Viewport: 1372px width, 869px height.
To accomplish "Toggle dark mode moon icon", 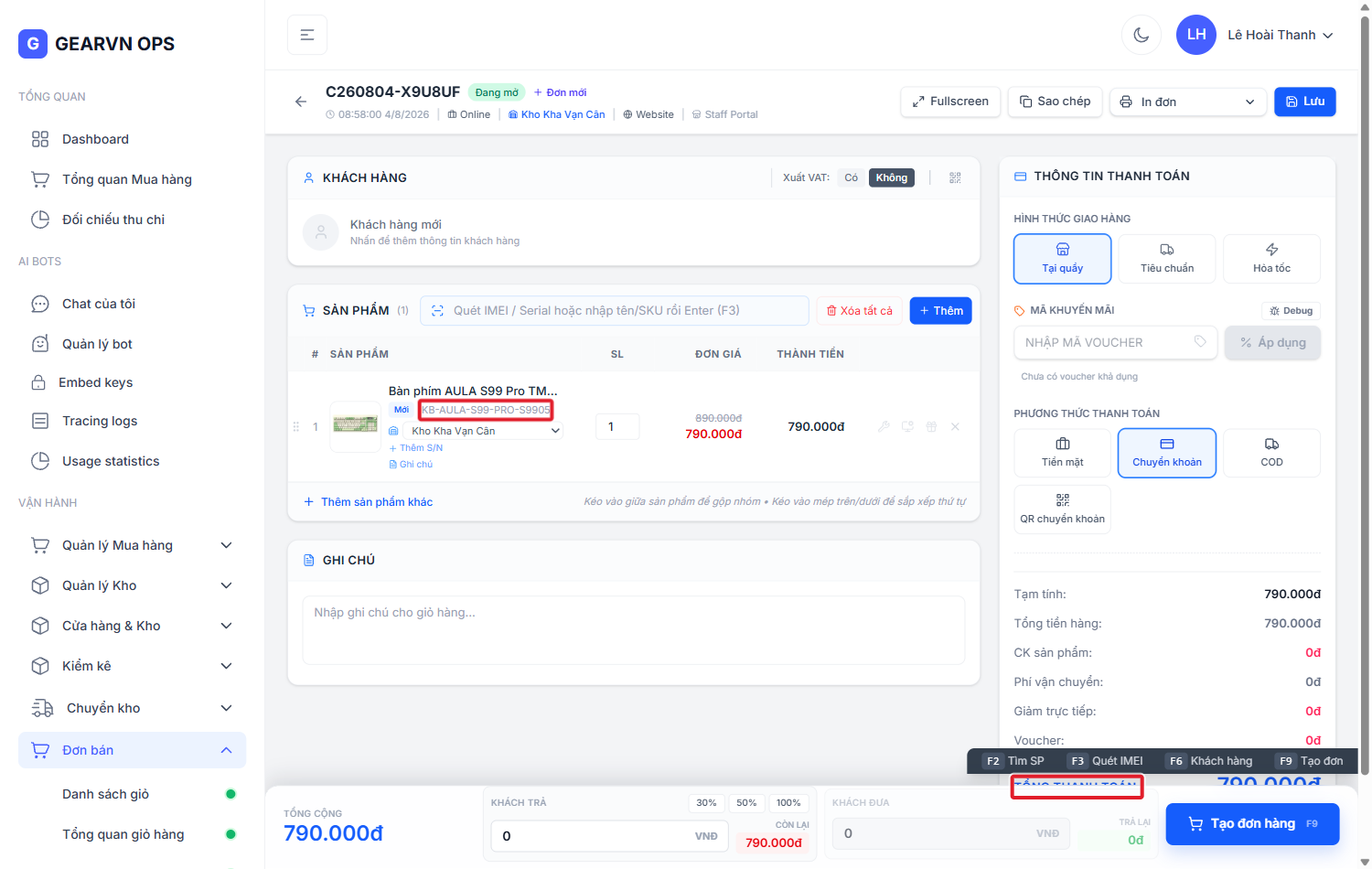I will pos(1141,35).
